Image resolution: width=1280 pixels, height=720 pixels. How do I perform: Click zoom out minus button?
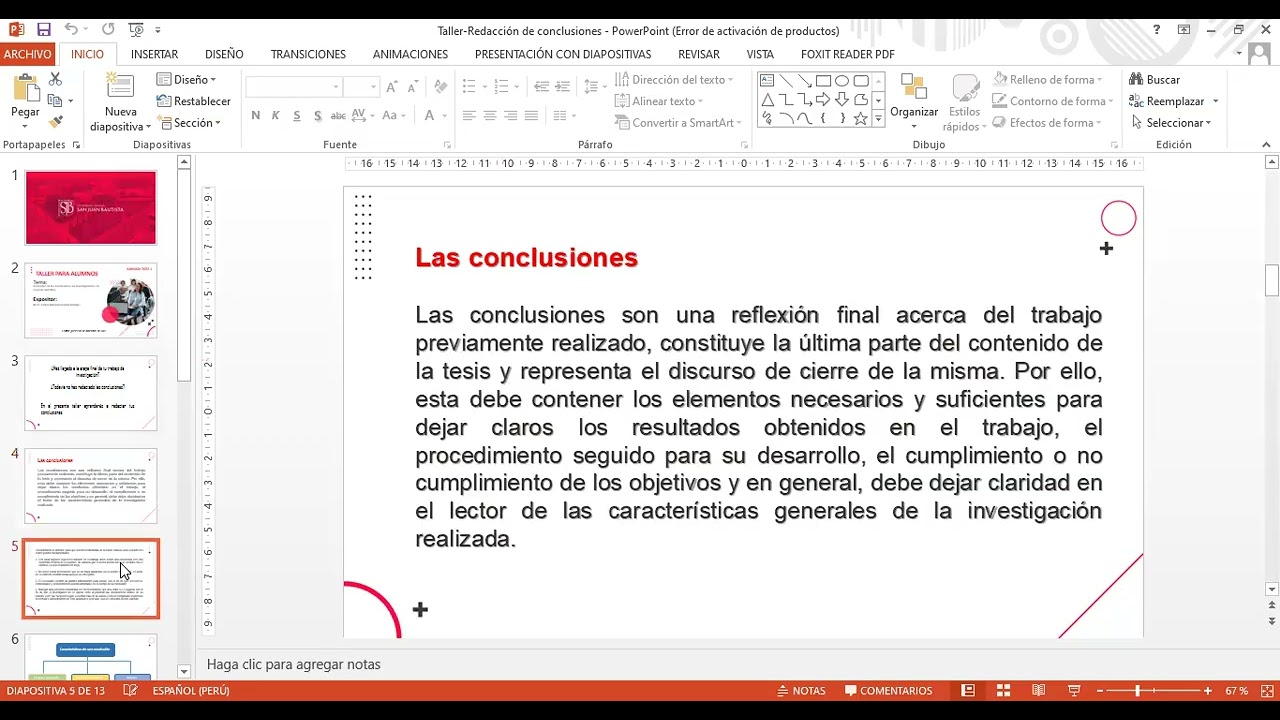(1100, 691)
